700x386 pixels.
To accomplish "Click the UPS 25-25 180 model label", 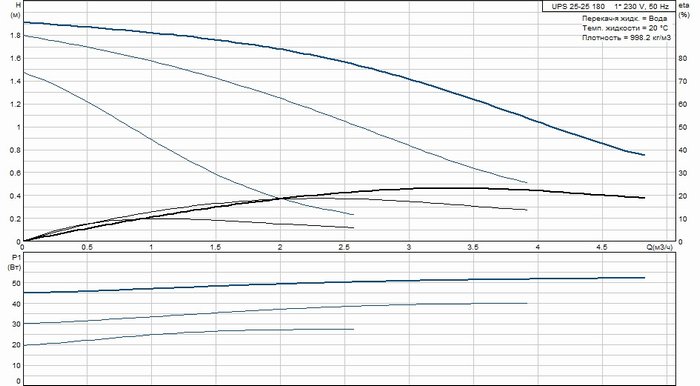I will pyautogui.click(x=578, y=6).
